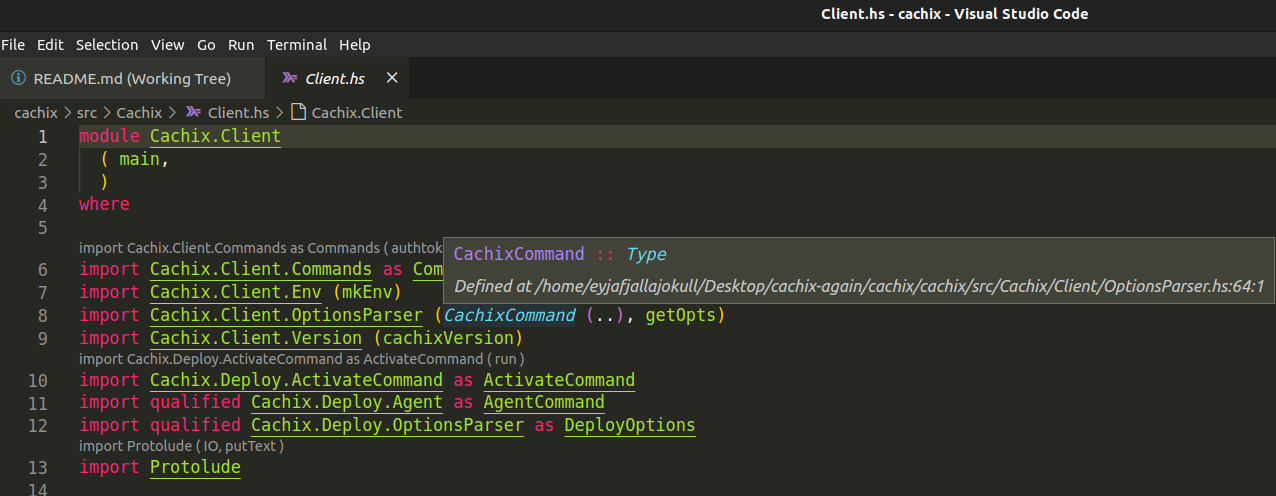
Task: Click cachixVersion on line 9
Action: tap(447, 338)
